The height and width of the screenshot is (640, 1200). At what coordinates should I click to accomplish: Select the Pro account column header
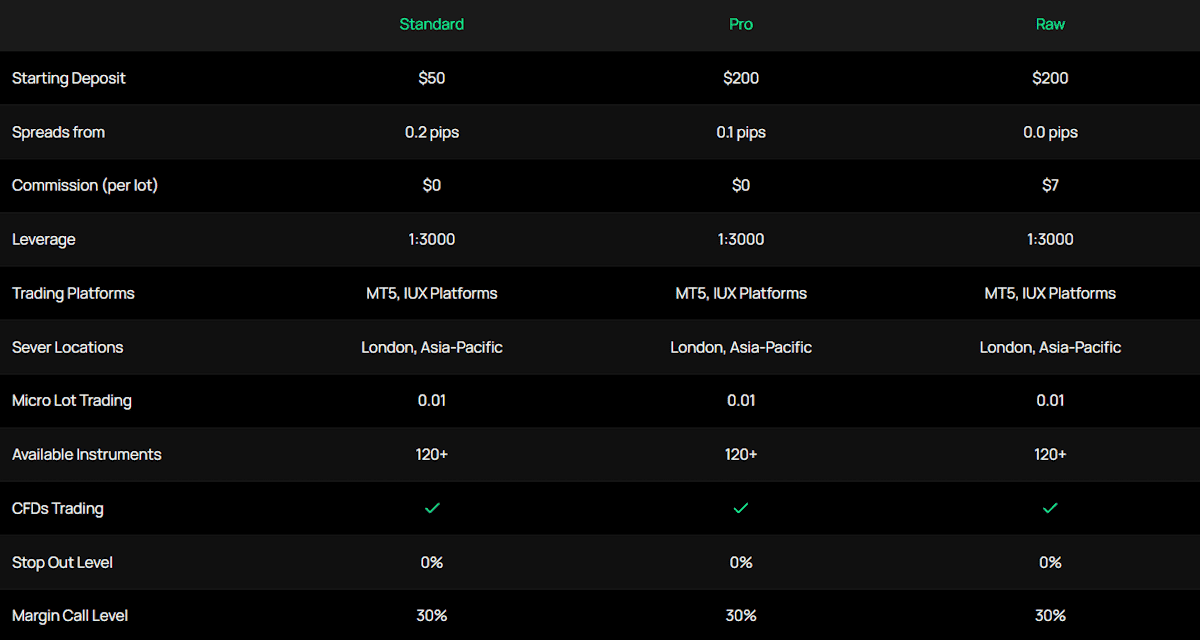pyautogui.click(x=741, y=24)
